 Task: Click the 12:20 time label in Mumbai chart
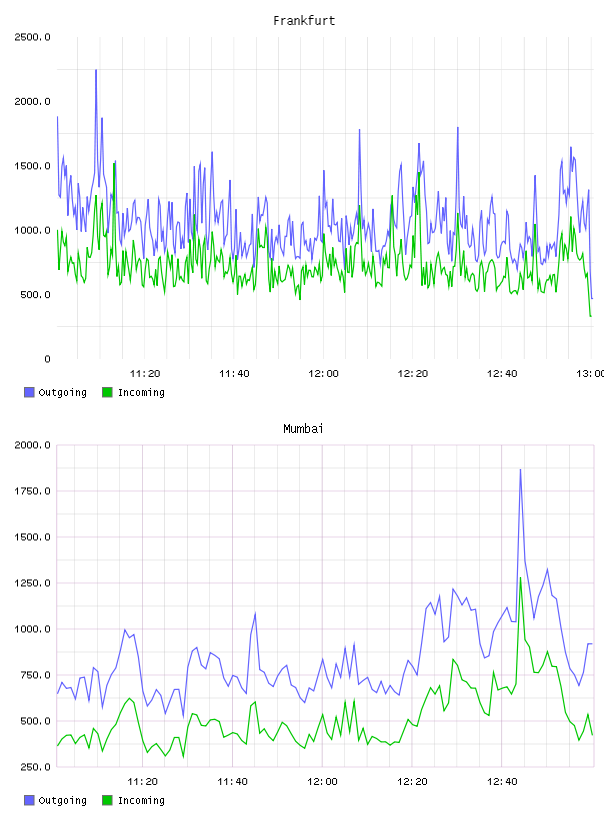click(x=412, y=782)
